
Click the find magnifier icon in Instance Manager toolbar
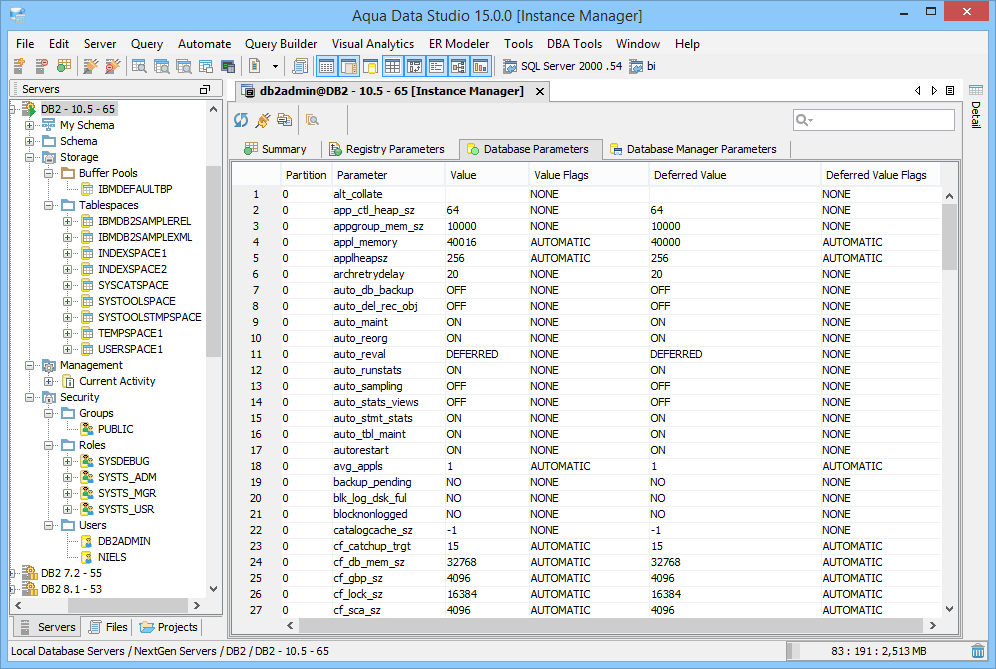pyautogui.click(x=313, y=119)
